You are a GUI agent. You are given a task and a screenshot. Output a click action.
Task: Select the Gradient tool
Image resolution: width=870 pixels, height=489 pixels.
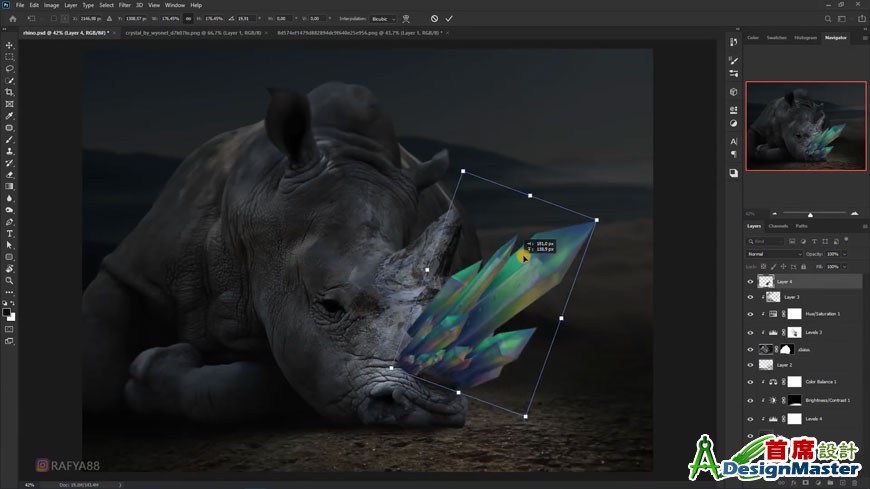click(9, 186)
